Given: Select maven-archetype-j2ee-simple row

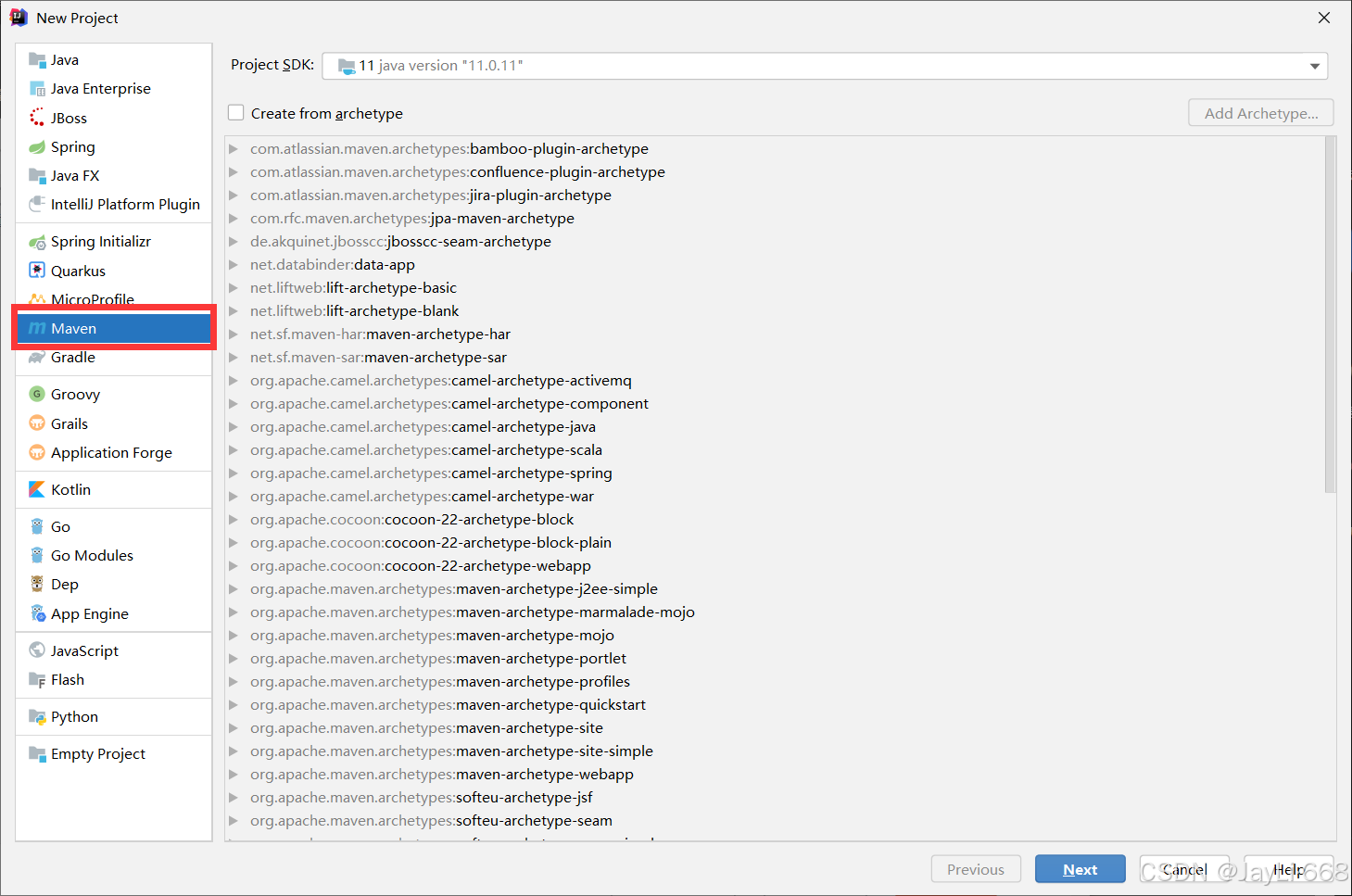Looking at the screenshot, I should click(454, 589).
